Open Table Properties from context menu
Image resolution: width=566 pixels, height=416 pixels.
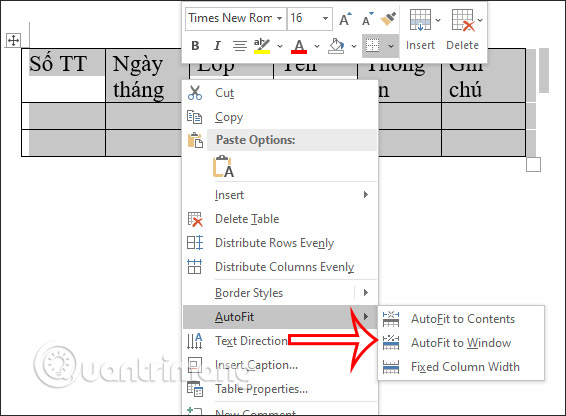(280, 389)
